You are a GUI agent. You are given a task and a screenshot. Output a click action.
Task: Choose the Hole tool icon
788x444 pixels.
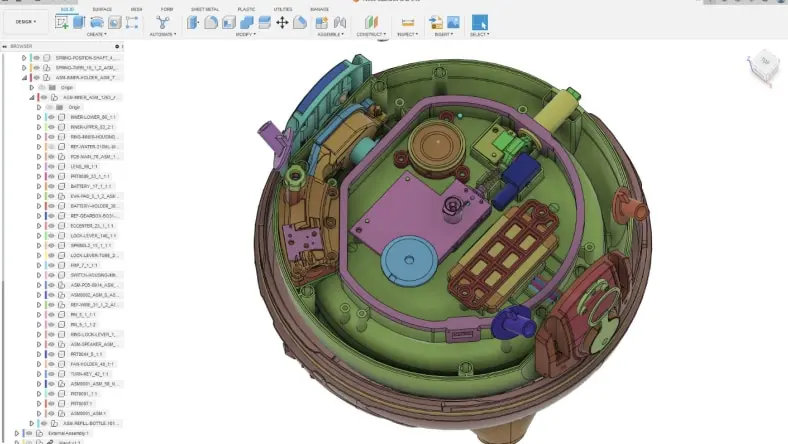click(x=115, y=22)
